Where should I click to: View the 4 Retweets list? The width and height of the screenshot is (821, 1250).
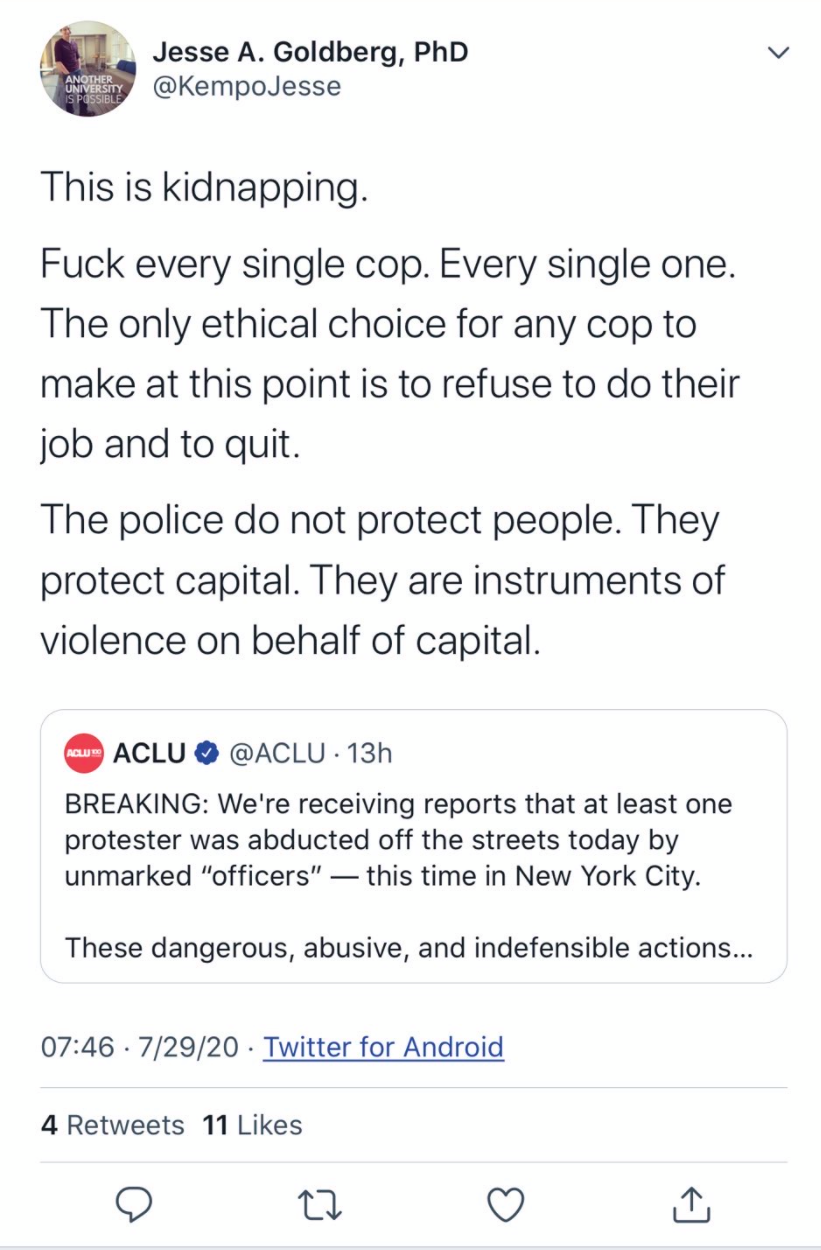[113, 1125]
